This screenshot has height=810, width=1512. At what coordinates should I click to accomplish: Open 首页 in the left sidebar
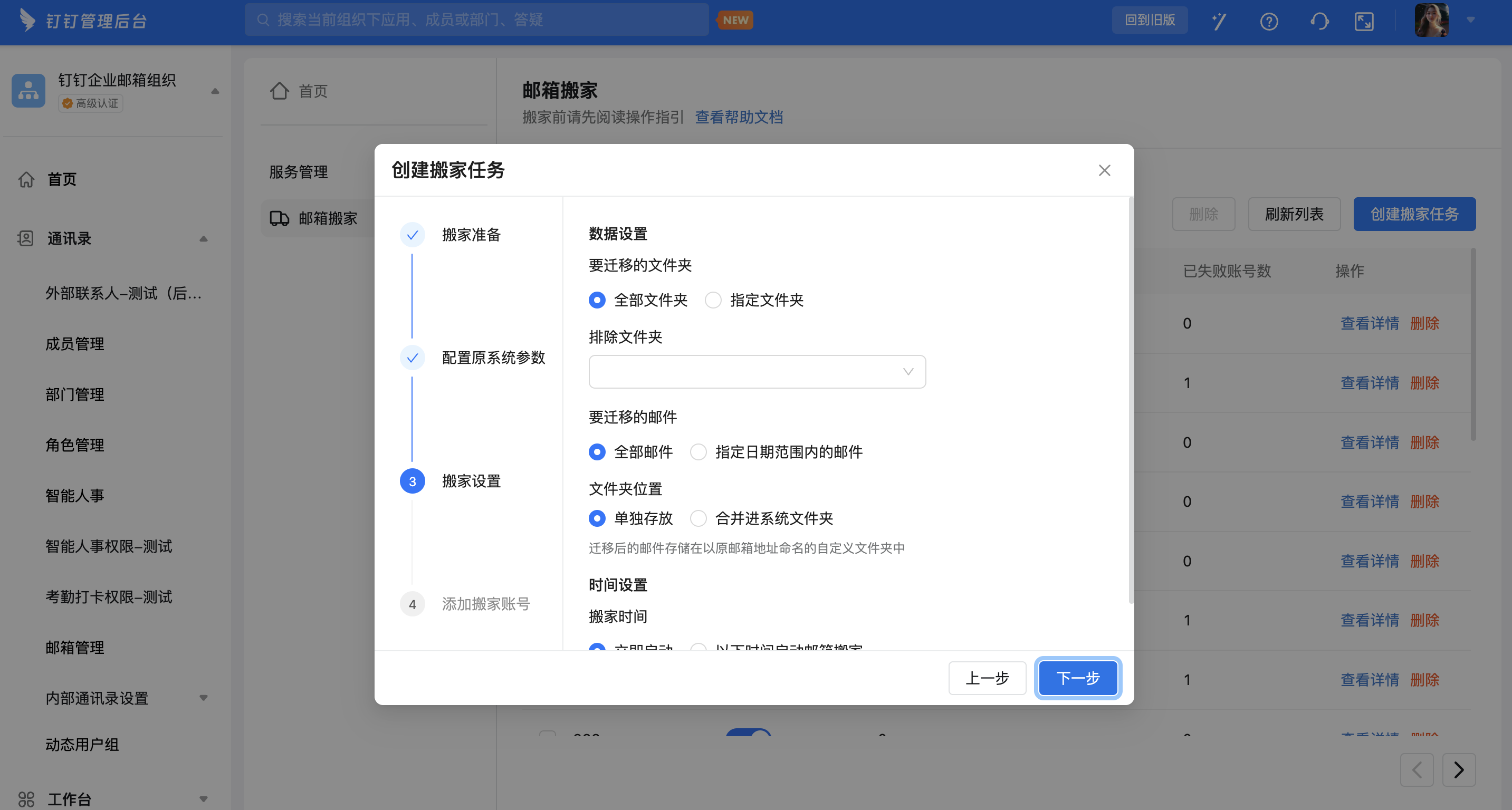(62, 179)
